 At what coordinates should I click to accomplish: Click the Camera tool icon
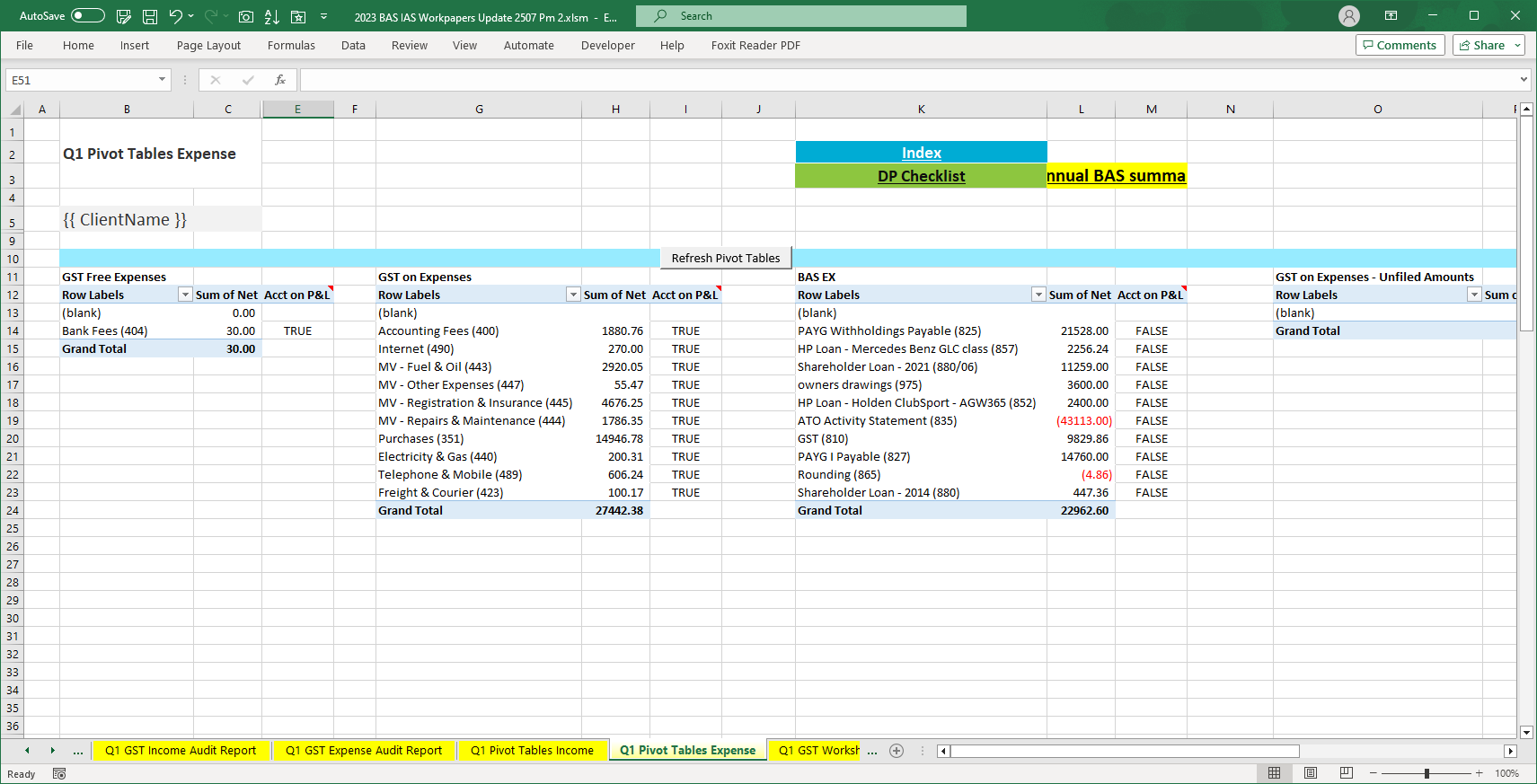[245, 16]
